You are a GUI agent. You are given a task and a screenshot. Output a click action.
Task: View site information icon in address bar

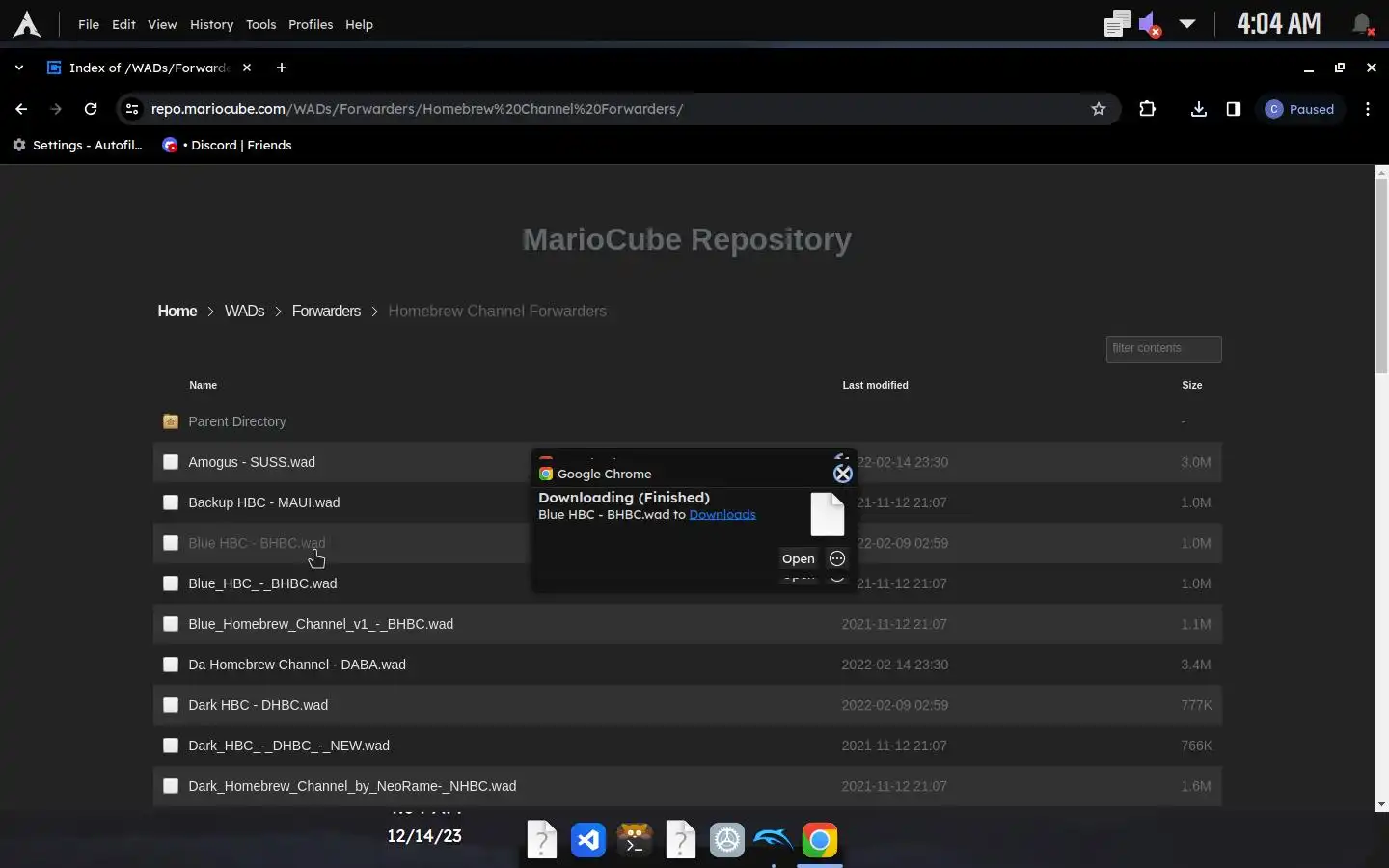pyautogui.click(x=132, y=109)
